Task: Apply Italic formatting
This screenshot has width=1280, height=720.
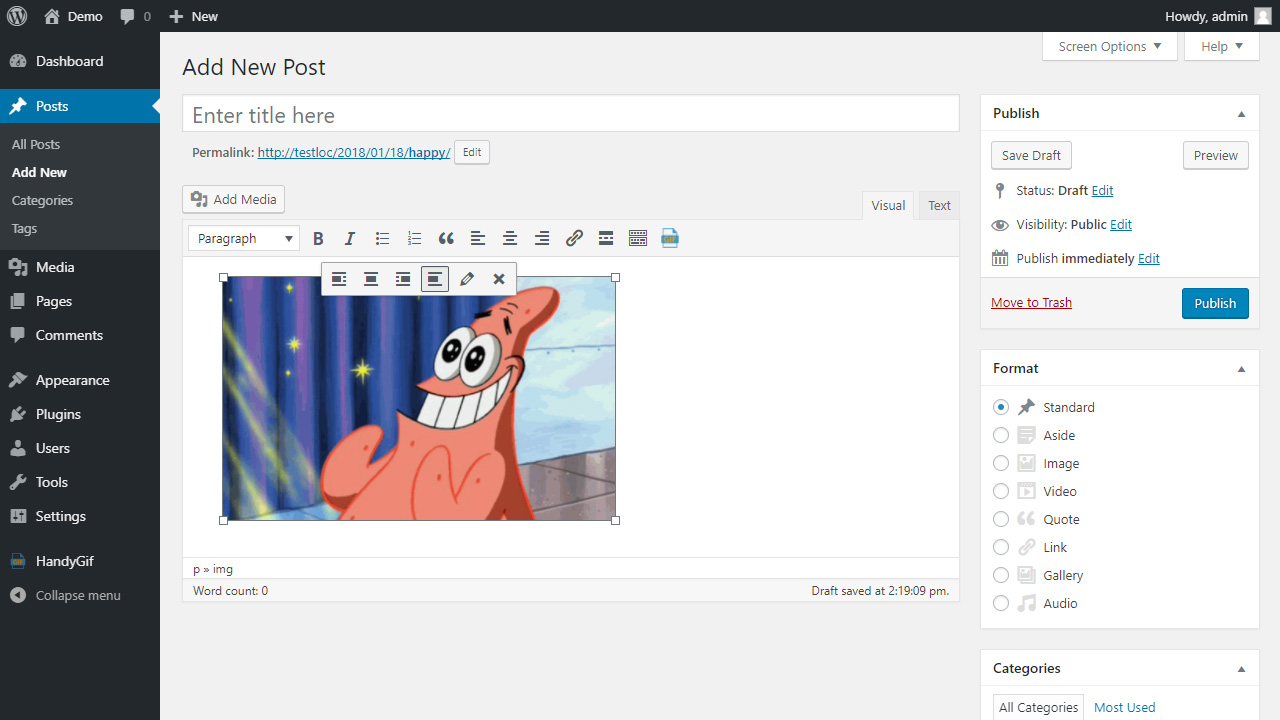Action: click(x=350, y=238)
